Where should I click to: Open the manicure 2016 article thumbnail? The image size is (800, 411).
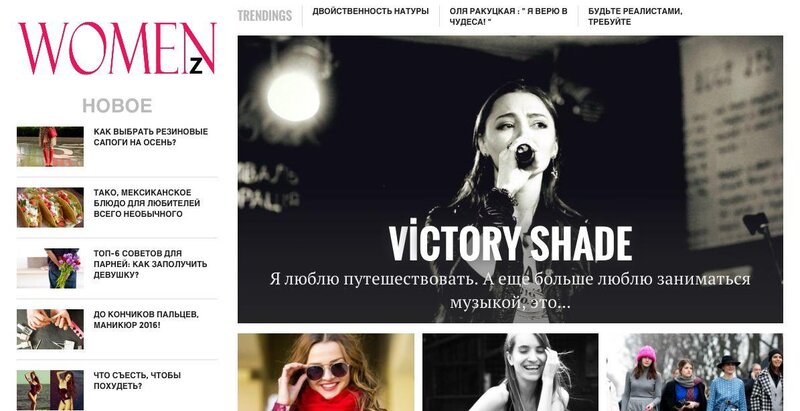point(50,329)
